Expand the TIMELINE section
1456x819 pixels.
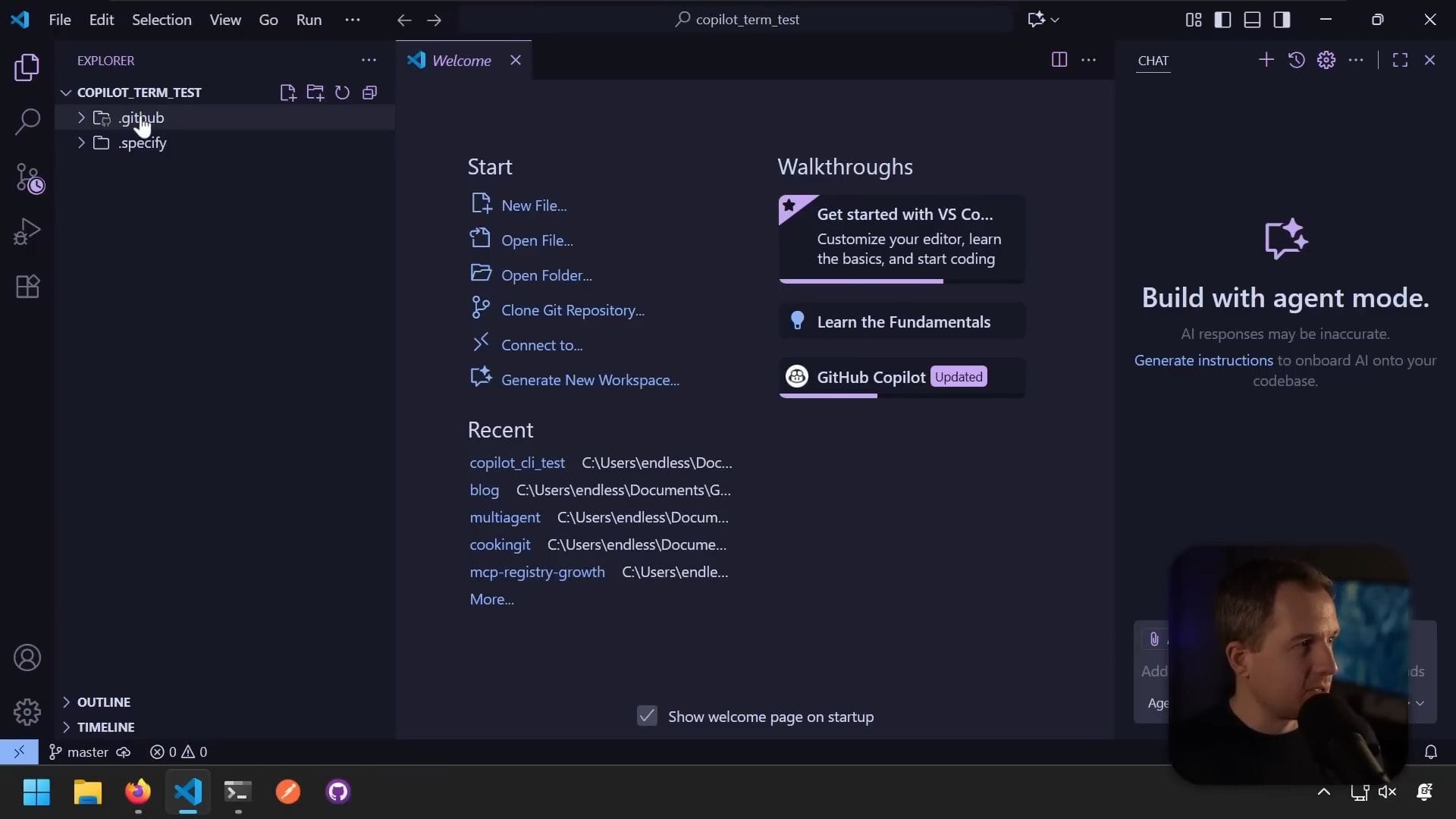[x=105, y=727]
